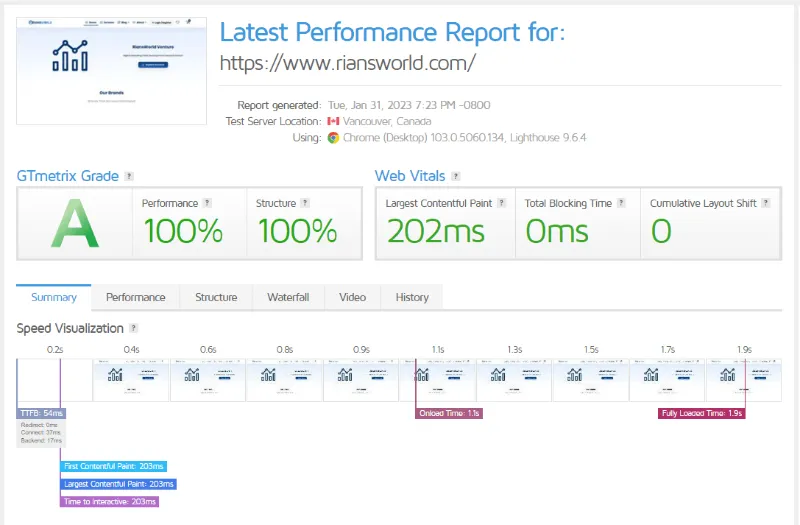Click the 0.8s filmstrip frame
The height and width of the screenshot is (525, 800).
point(284,380)
